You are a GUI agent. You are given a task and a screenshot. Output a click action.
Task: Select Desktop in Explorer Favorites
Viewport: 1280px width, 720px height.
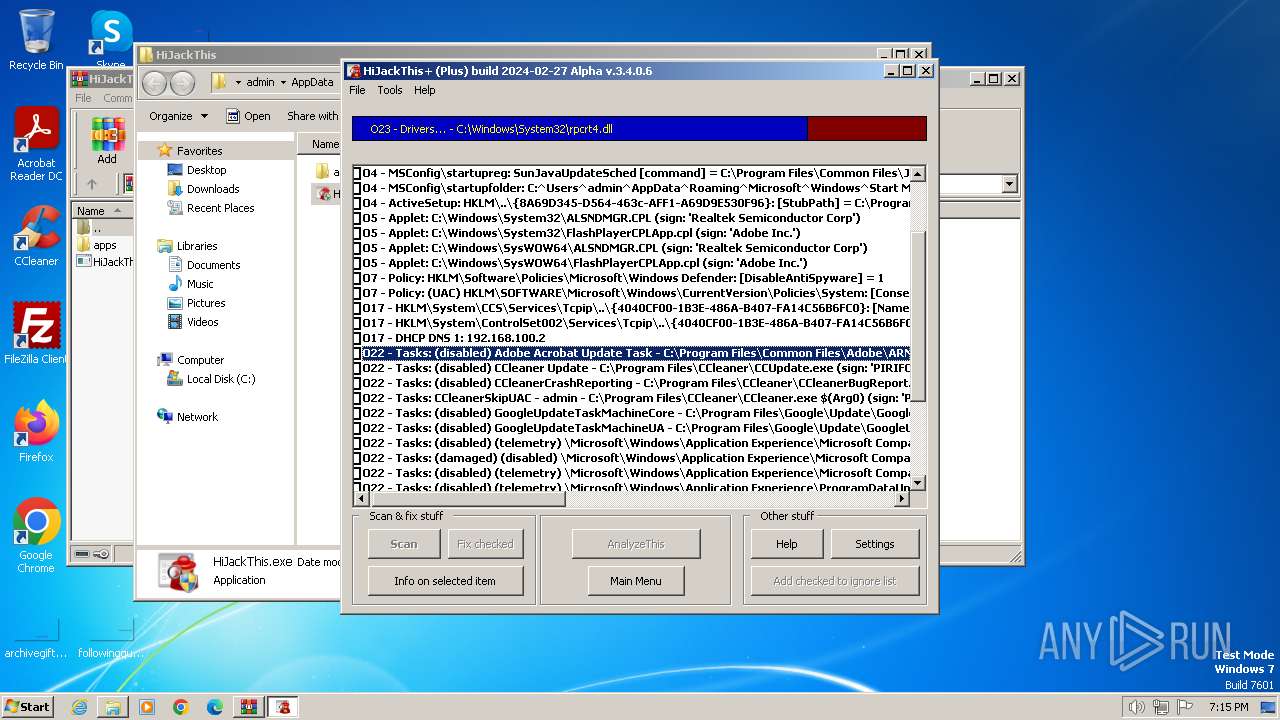coord(206,170)
